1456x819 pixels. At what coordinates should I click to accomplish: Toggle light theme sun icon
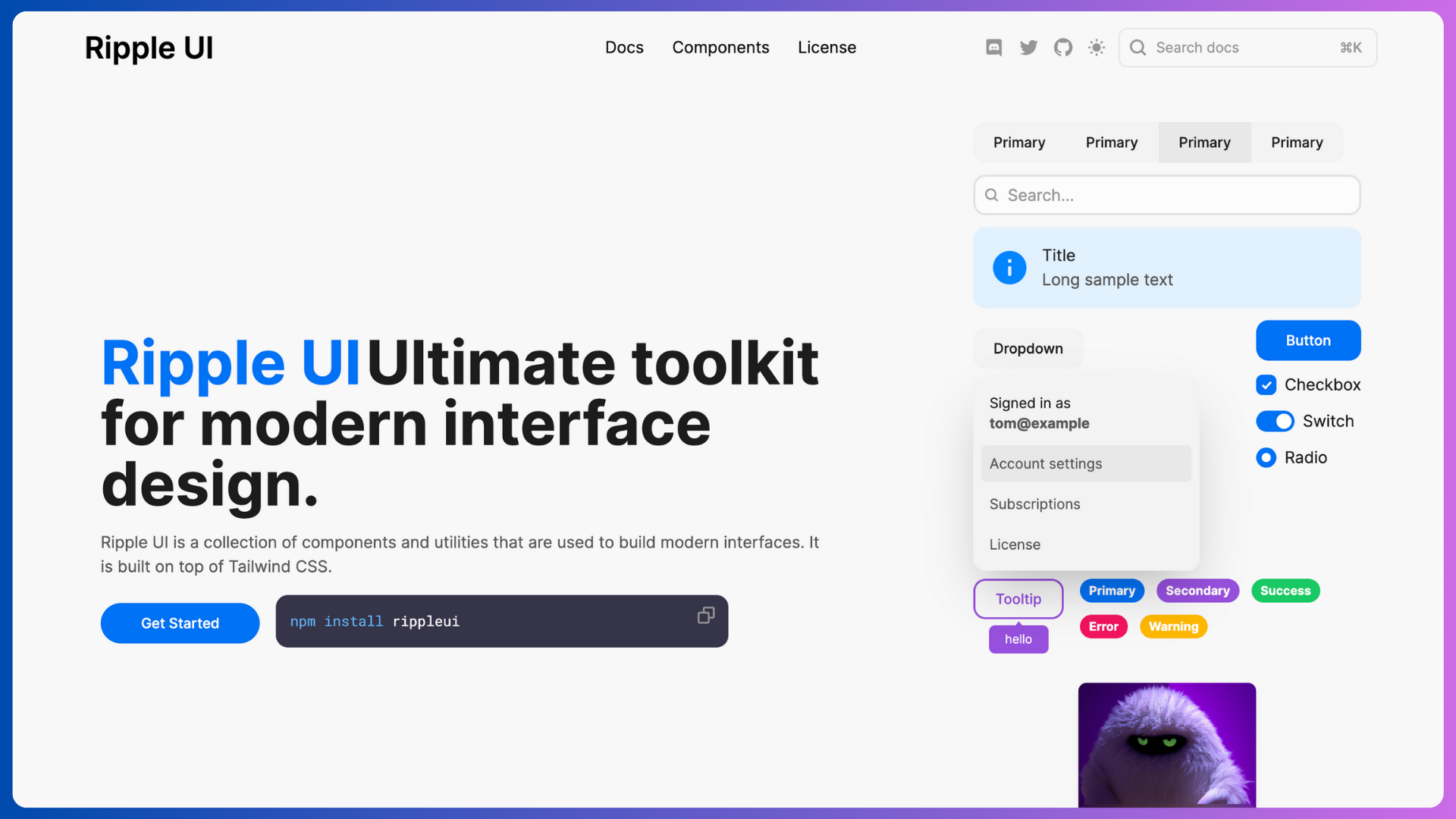[x=1097, y=48]
